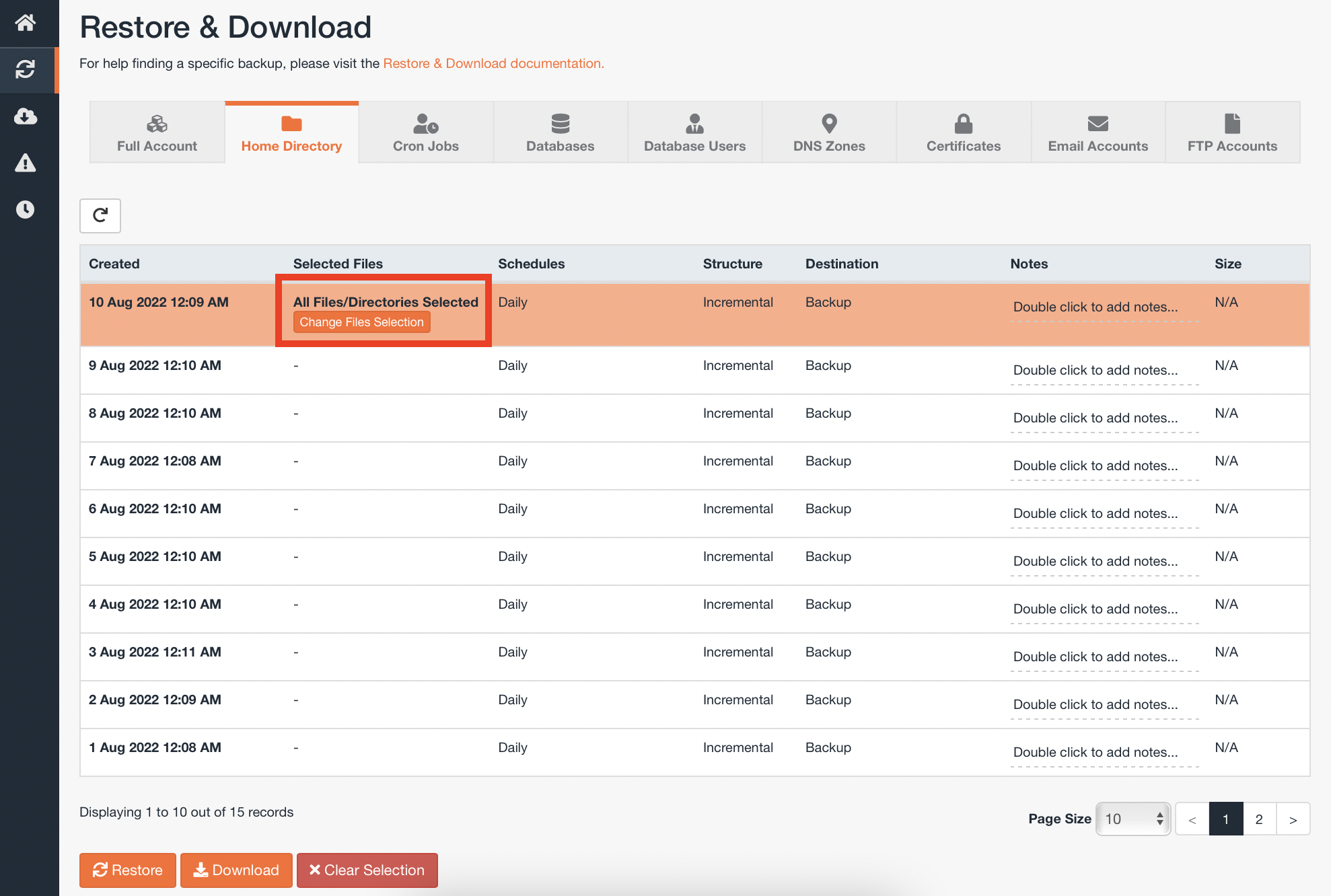Click 'All Files/Directories Selected' text
Image resolution: width=1331 pixels, height=896 pixels.
[386, 302]
